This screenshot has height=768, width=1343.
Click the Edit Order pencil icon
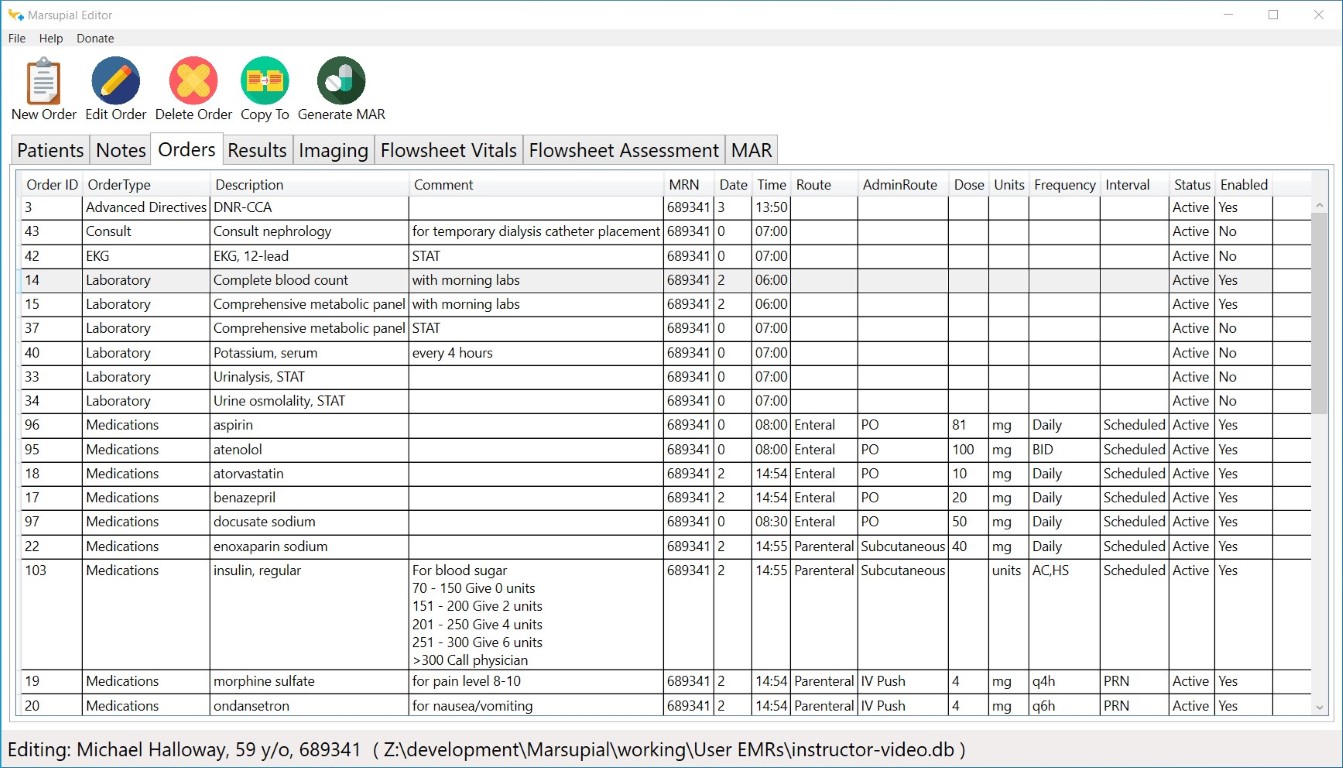[116, 81]
